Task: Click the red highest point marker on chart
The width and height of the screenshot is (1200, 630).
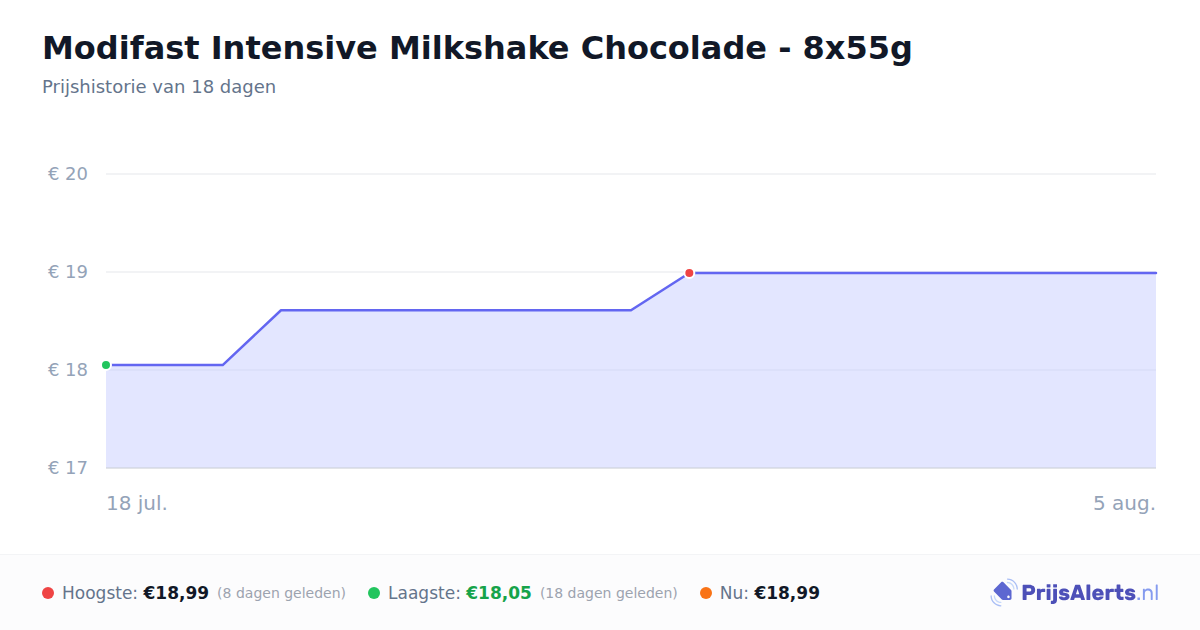Action: (689, 273)
